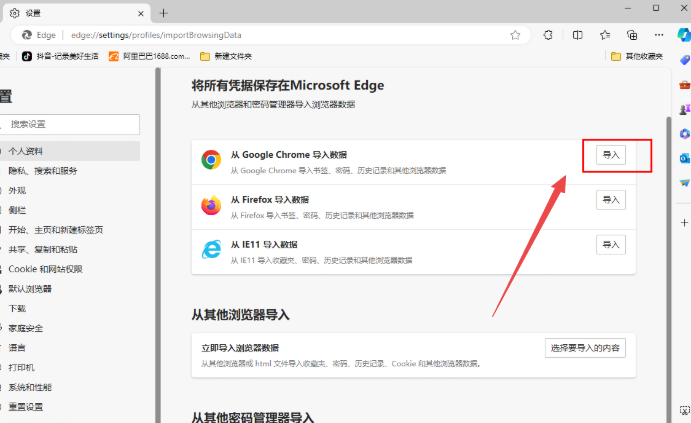The image size is (691, 423).
Task: Click the main page vertical scrollbar
Action: pos(669,269)
